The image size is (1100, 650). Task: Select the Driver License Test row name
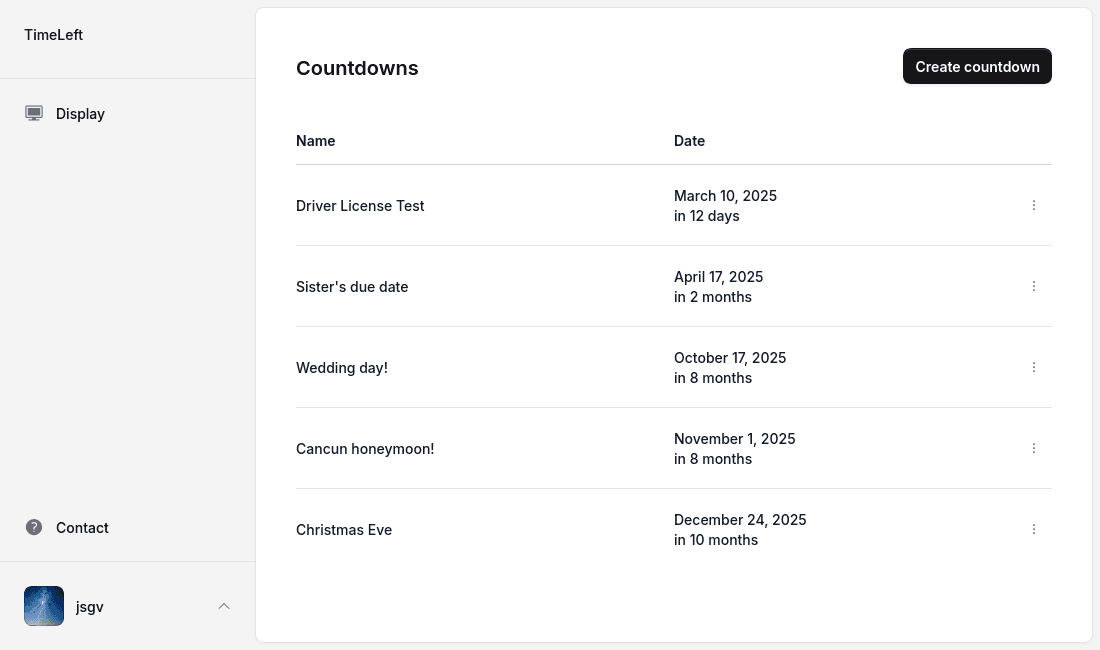point(360,206)
